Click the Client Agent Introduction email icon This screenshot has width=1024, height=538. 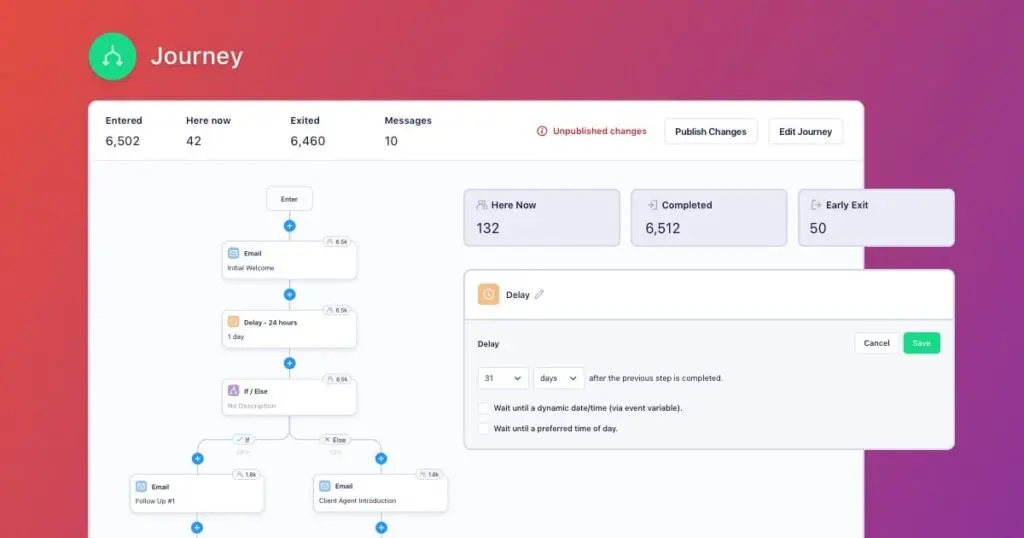click(325, 486)
